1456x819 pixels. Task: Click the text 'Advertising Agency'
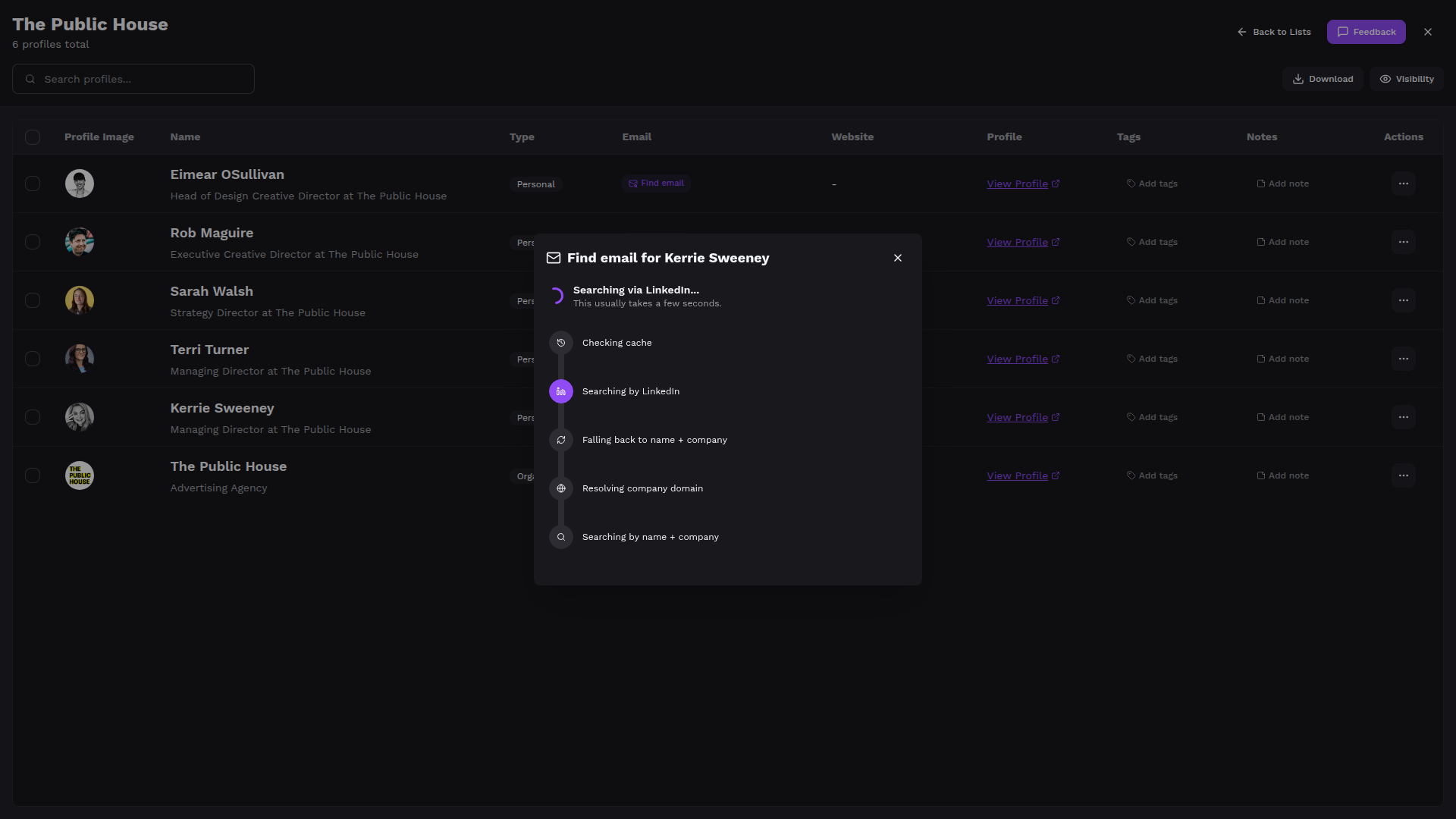[x=218, y=488]
